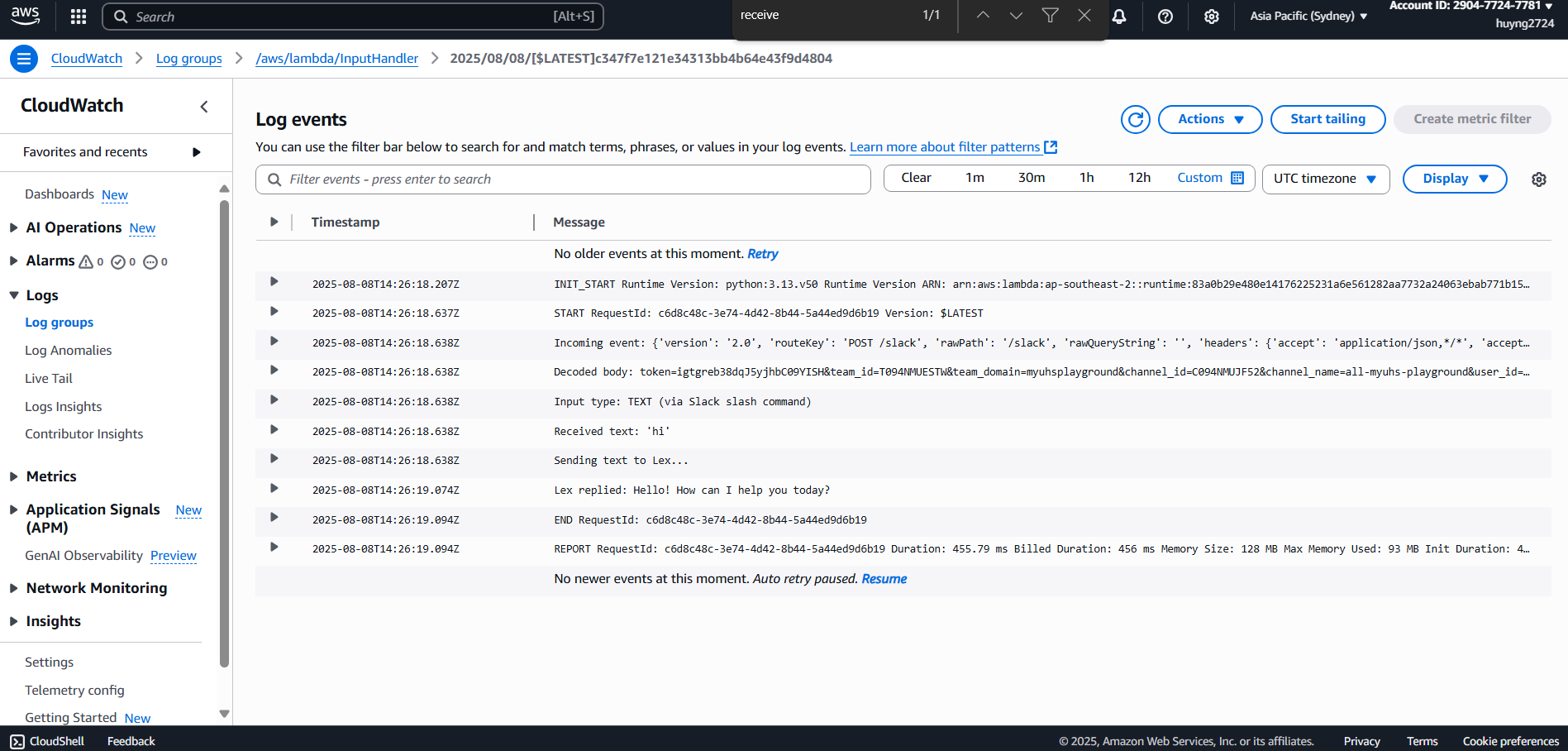Toggle the hamburger navigation menu
The image size is (1568, 751).
click(x=24, y=59)
